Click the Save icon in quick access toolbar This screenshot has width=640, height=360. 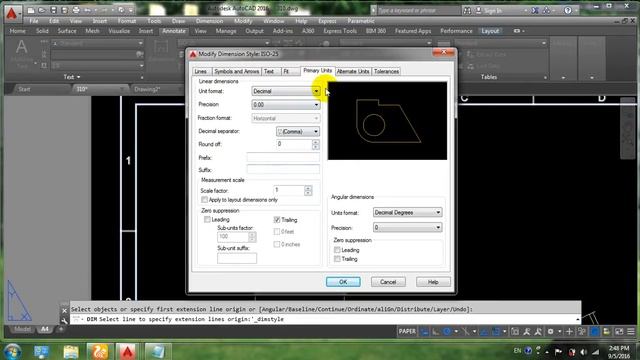tap(53, 10)
